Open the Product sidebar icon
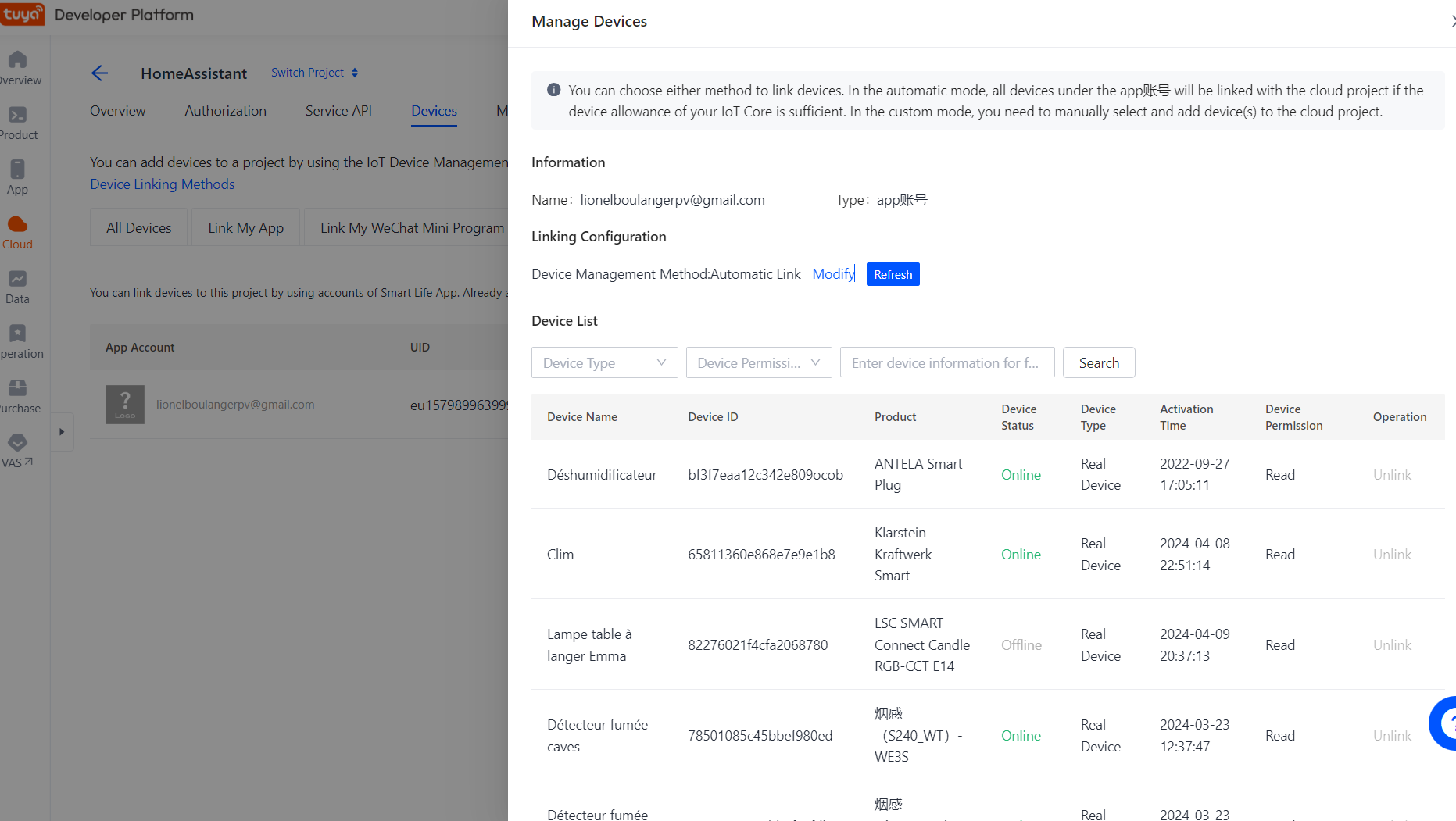 17,115
